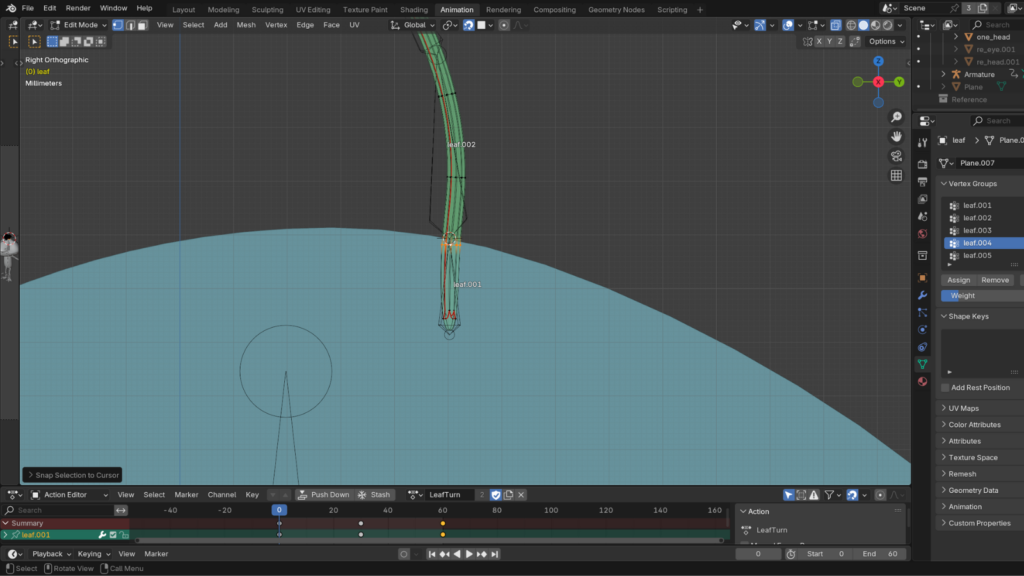Enable Z axis mesh symmetry

click(x=840, y=42)
